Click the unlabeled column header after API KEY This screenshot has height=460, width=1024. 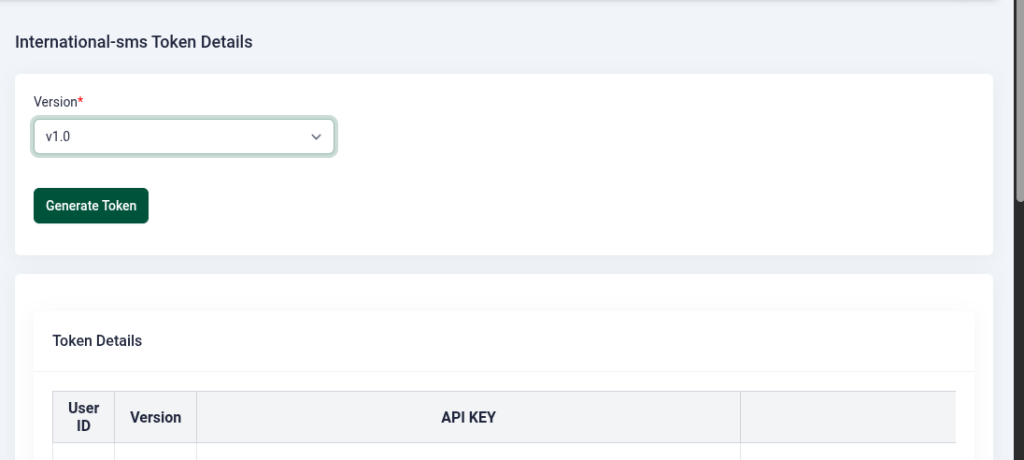click(x=848, y=417)
